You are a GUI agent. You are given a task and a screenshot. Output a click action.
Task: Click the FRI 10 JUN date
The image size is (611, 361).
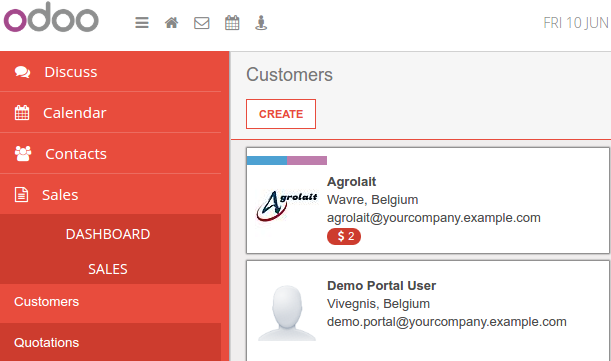[576, 23]
